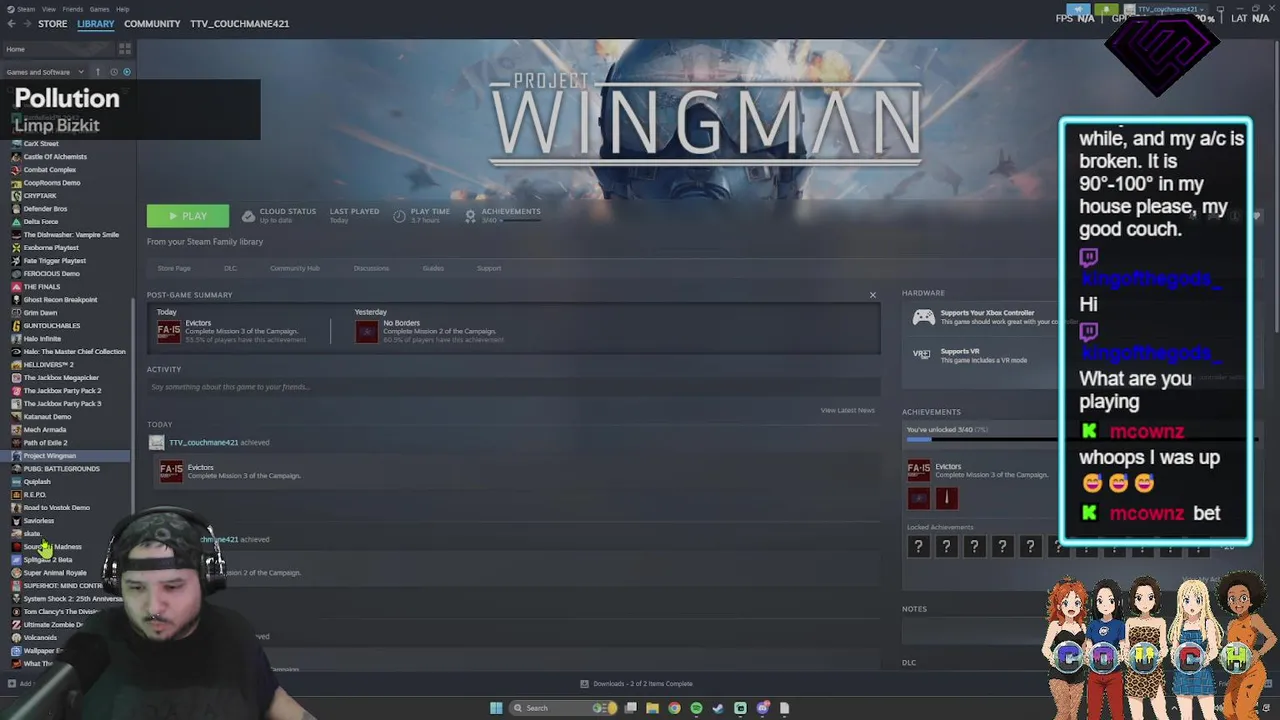
Task: Open the Store Page link
Action: click(174, 268)
